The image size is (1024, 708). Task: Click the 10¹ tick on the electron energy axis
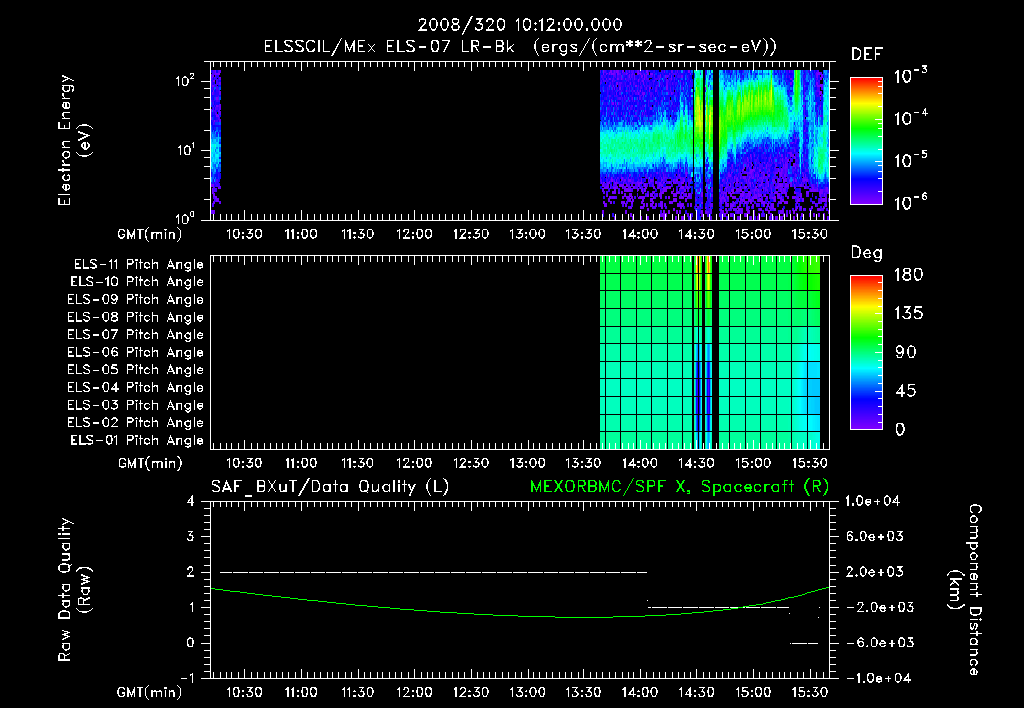click(x=185, y=150)
